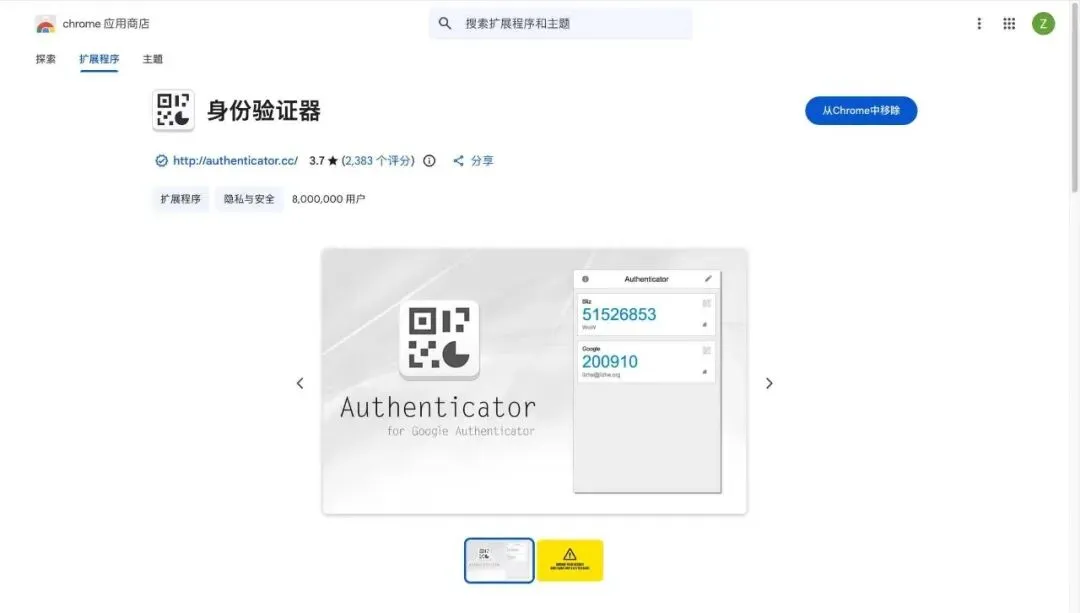Show previous screenshot with left chevron

(x=300, y=383)
